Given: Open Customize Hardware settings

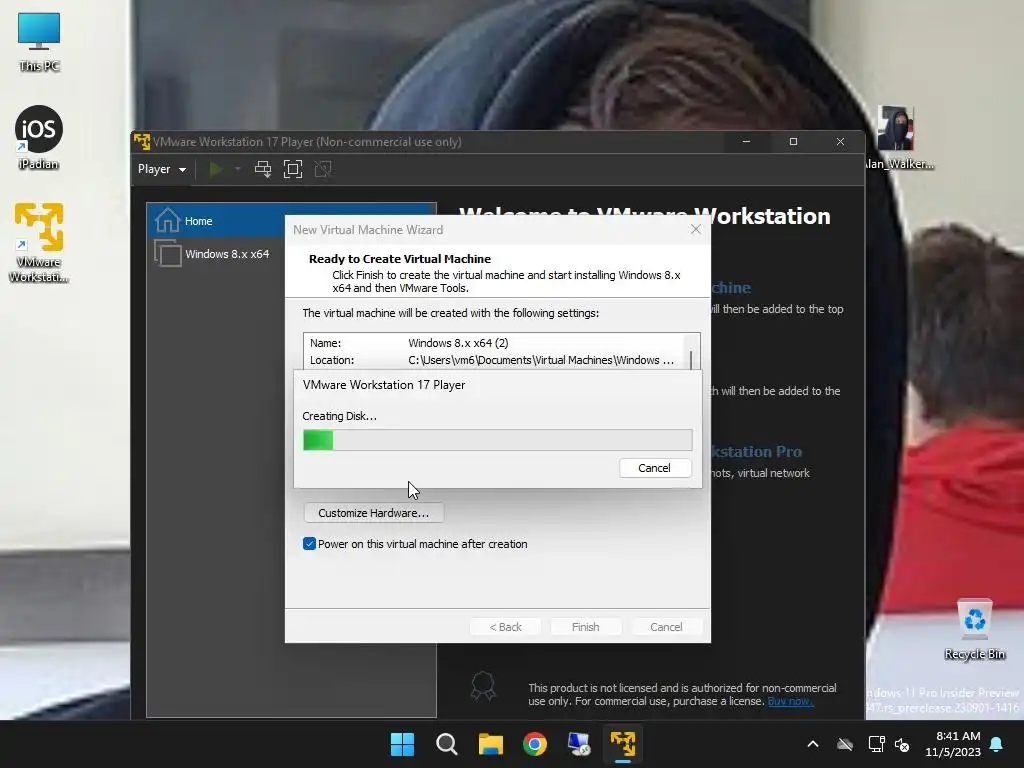Looking at the screenshot, I should (374, 513).
